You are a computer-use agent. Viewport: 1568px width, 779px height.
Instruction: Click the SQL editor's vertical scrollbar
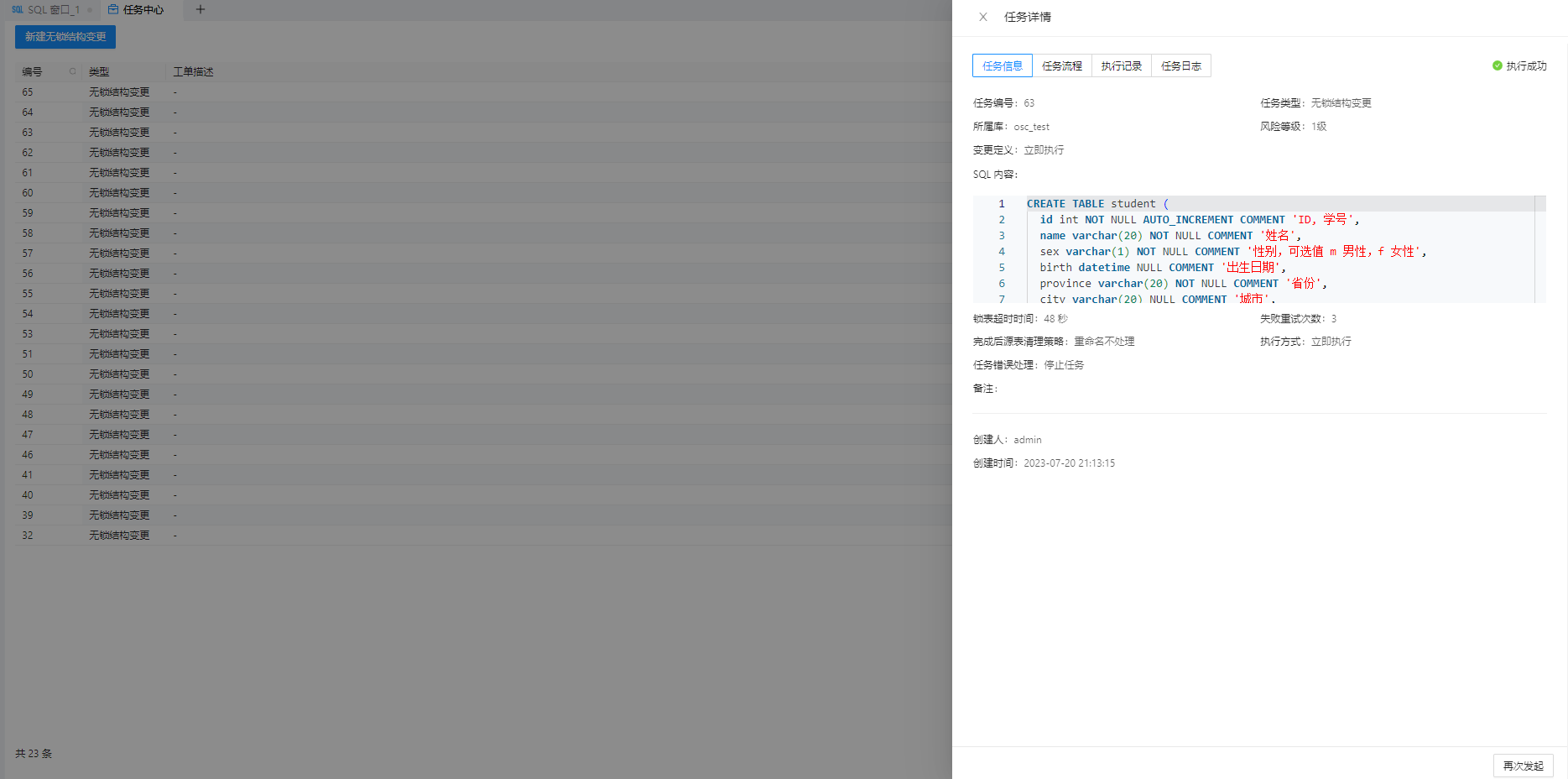(1540, 249)
